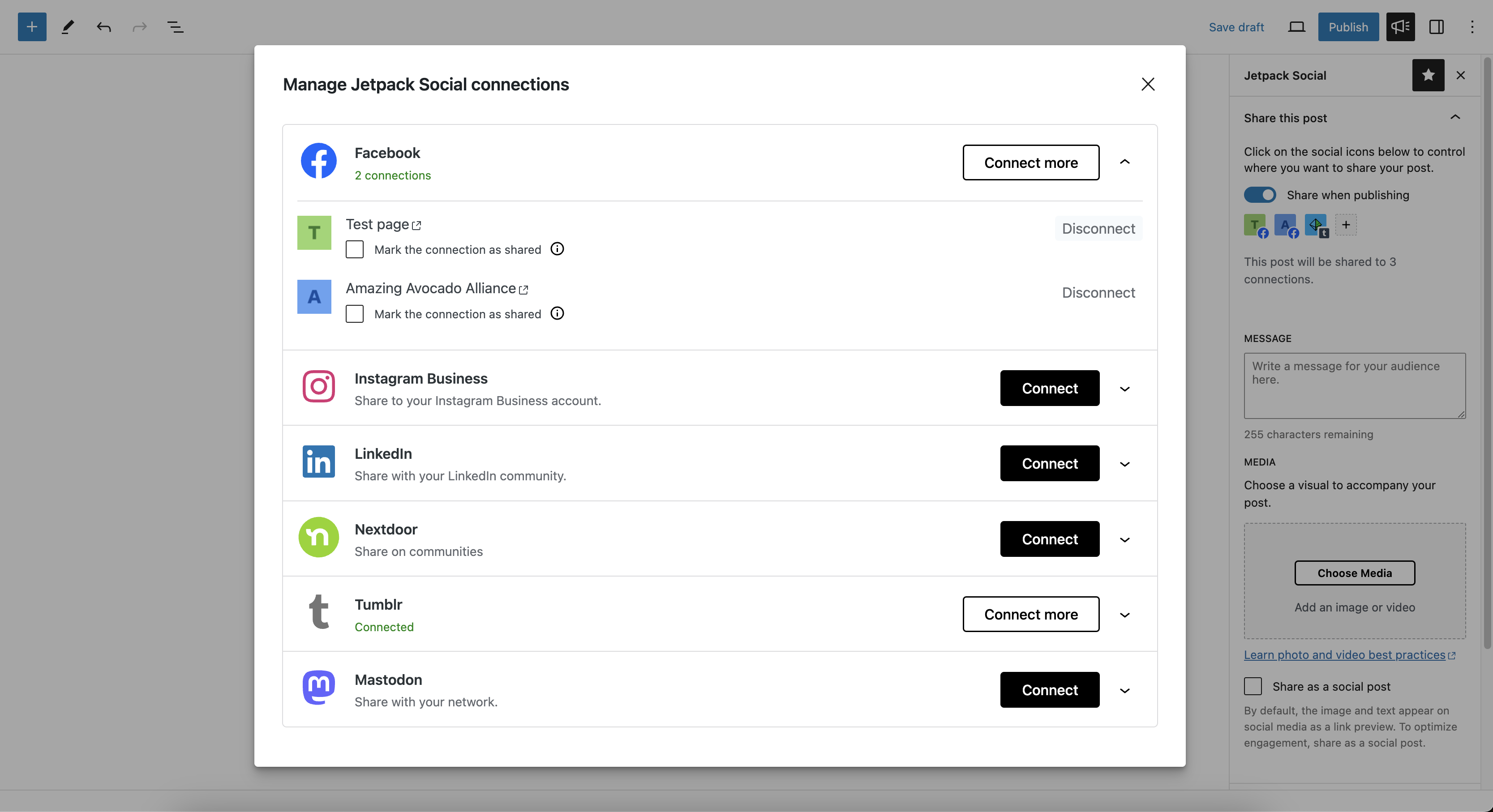
Task: Expand the Mastodon row details
Action: [1124, 690]
